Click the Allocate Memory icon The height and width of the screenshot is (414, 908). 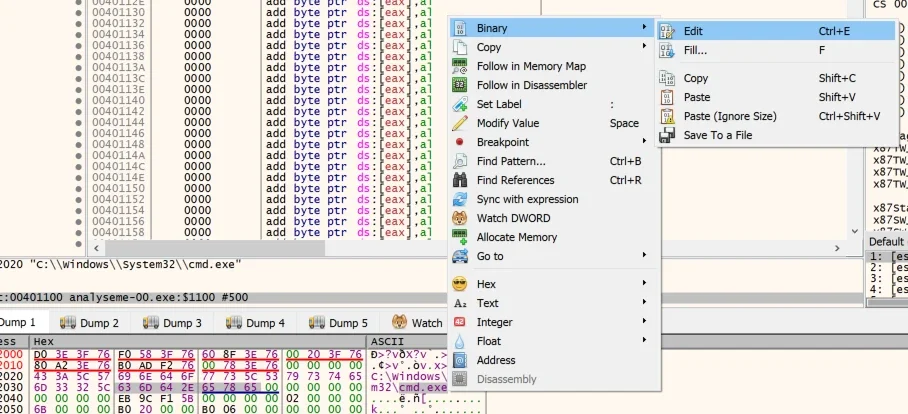(x=459, y=237)
